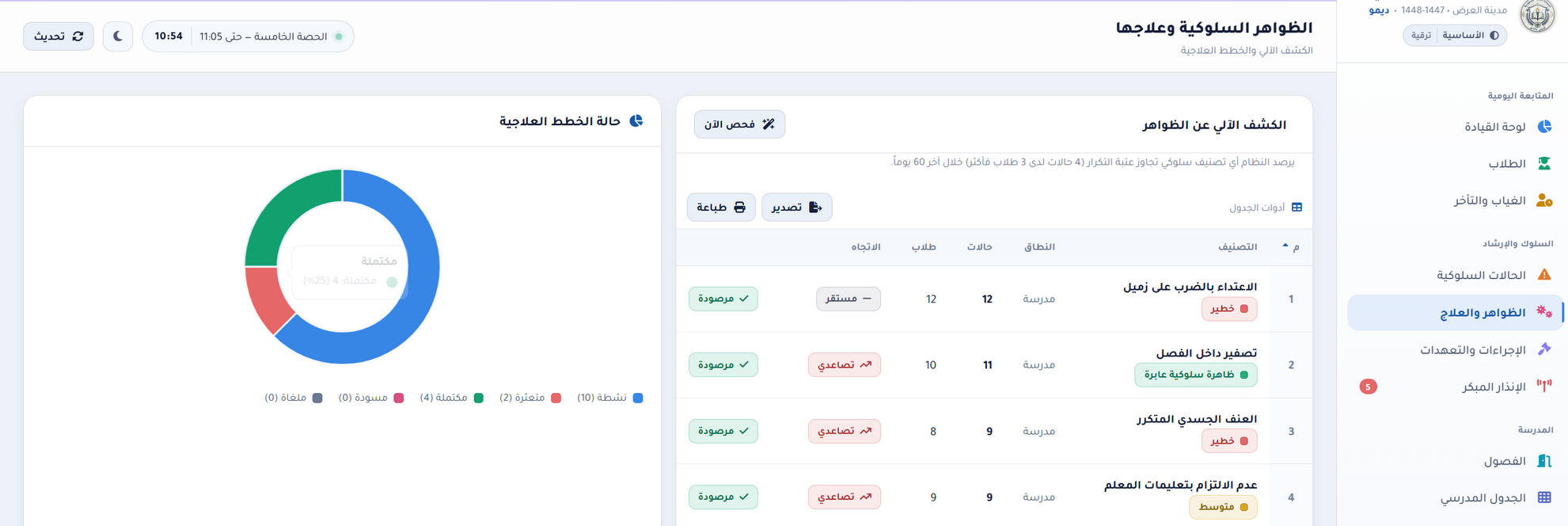Click the table grid icon near أدوات الجدول
This screenshot has height=526, width=1568.
(1297, 208)
